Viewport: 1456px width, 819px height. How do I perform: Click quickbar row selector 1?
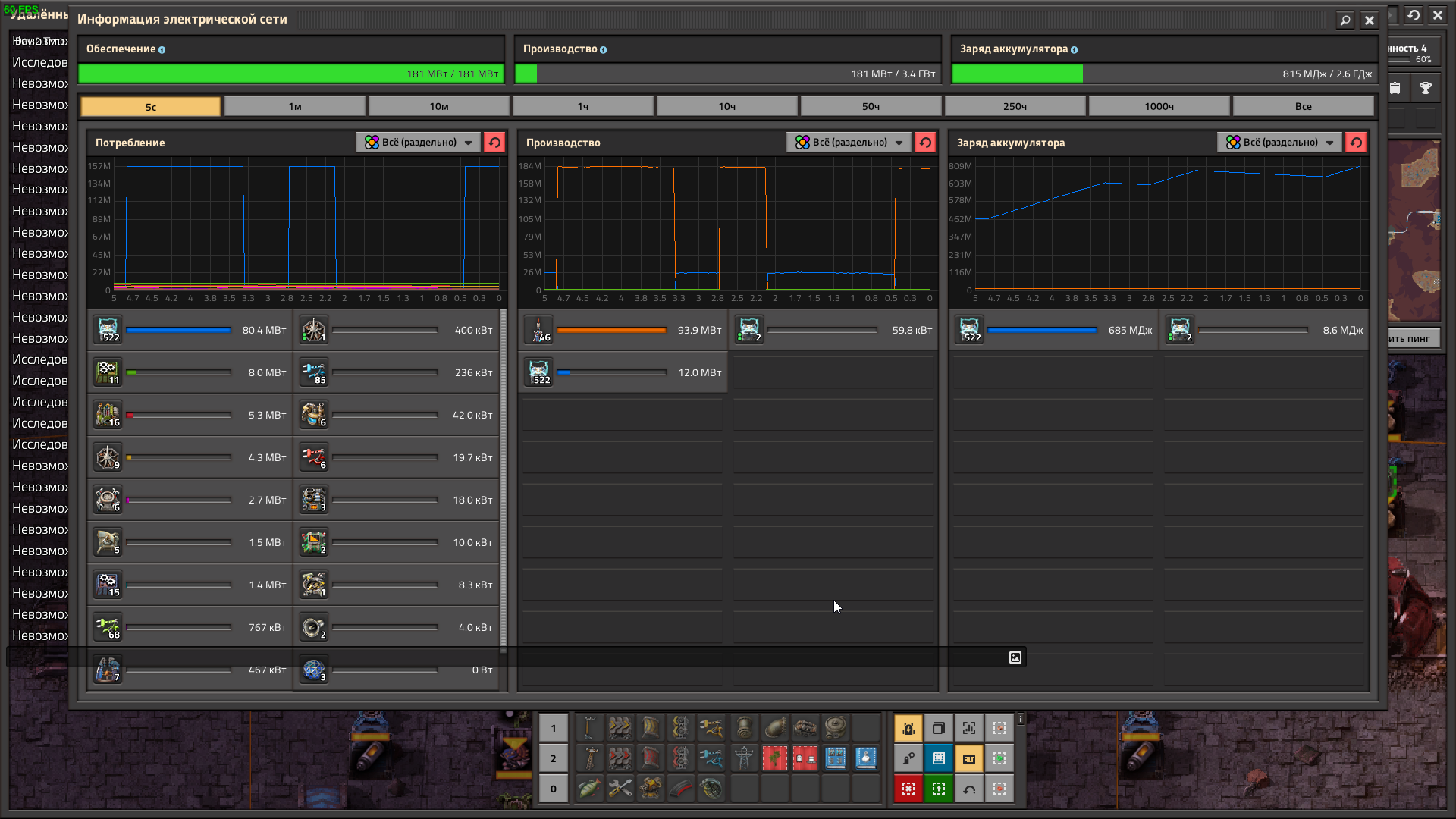click(x=554, y=728)
